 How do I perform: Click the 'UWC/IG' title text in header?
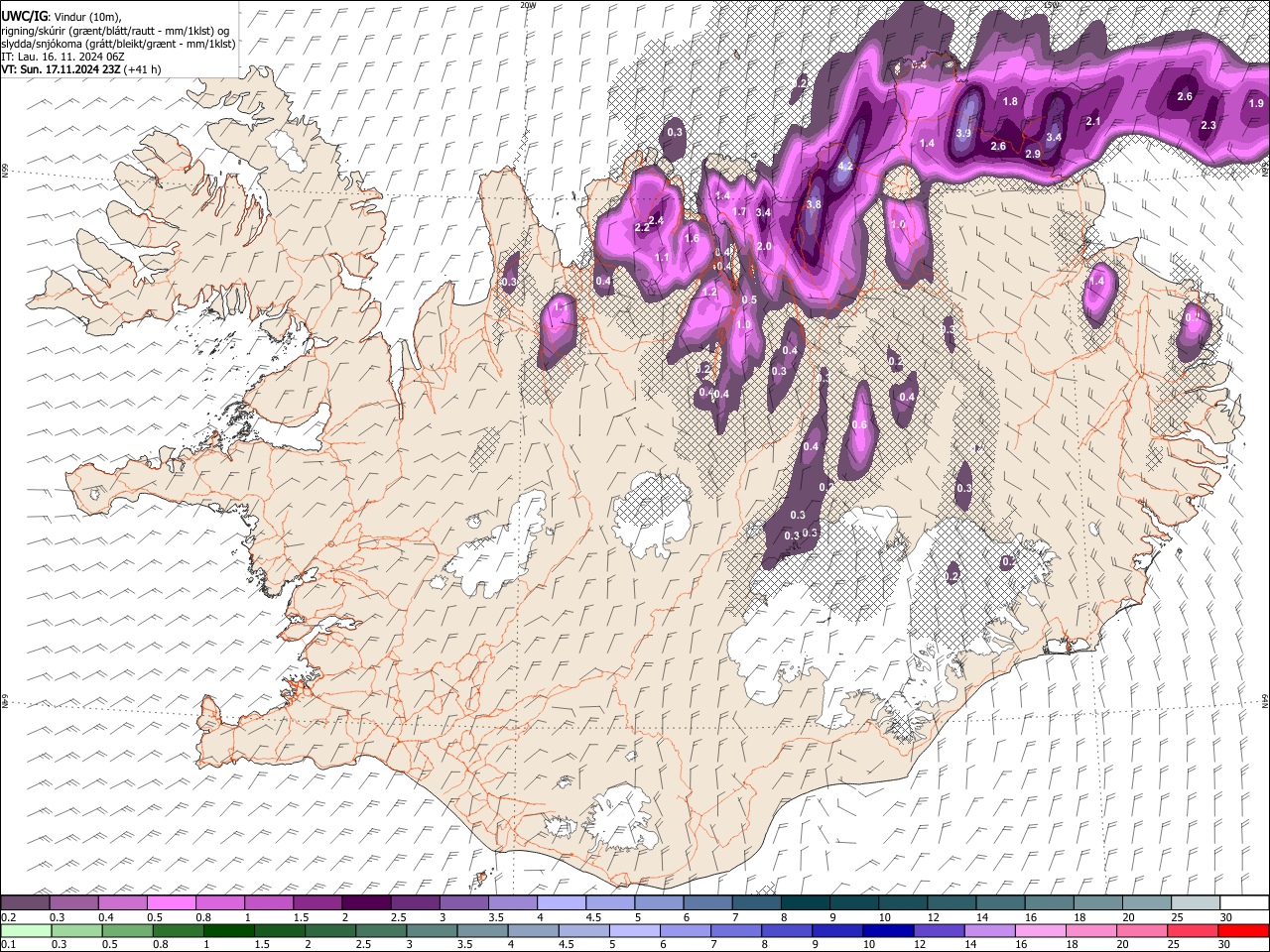click(24, 17)
